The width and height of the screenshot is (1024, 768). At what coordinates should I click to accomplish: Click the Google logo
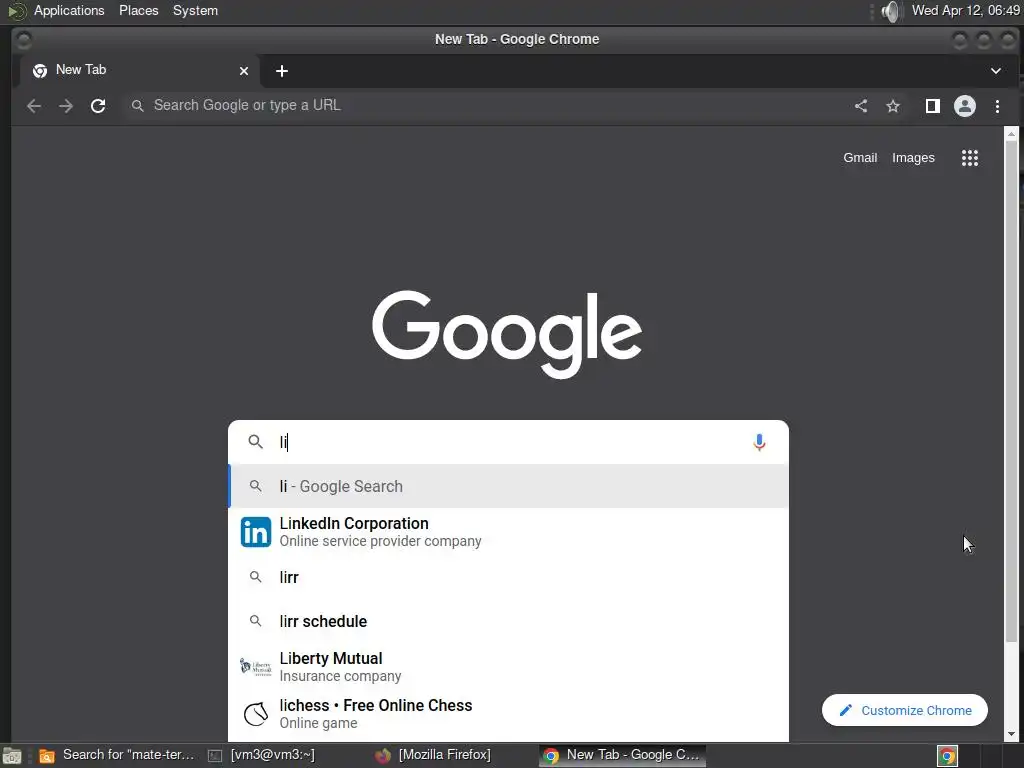point(507,334)
